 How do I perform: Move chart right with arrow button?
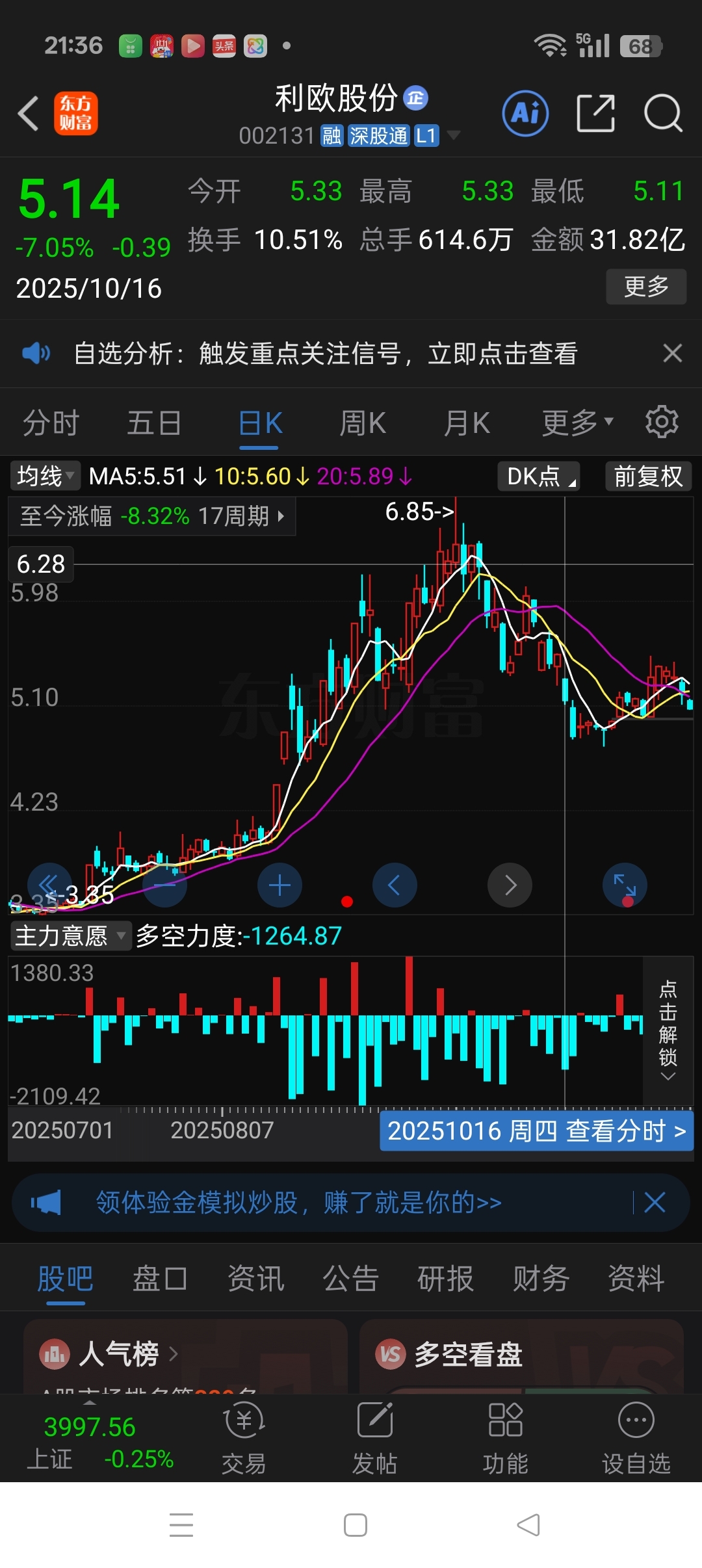[x=510, y=885]
